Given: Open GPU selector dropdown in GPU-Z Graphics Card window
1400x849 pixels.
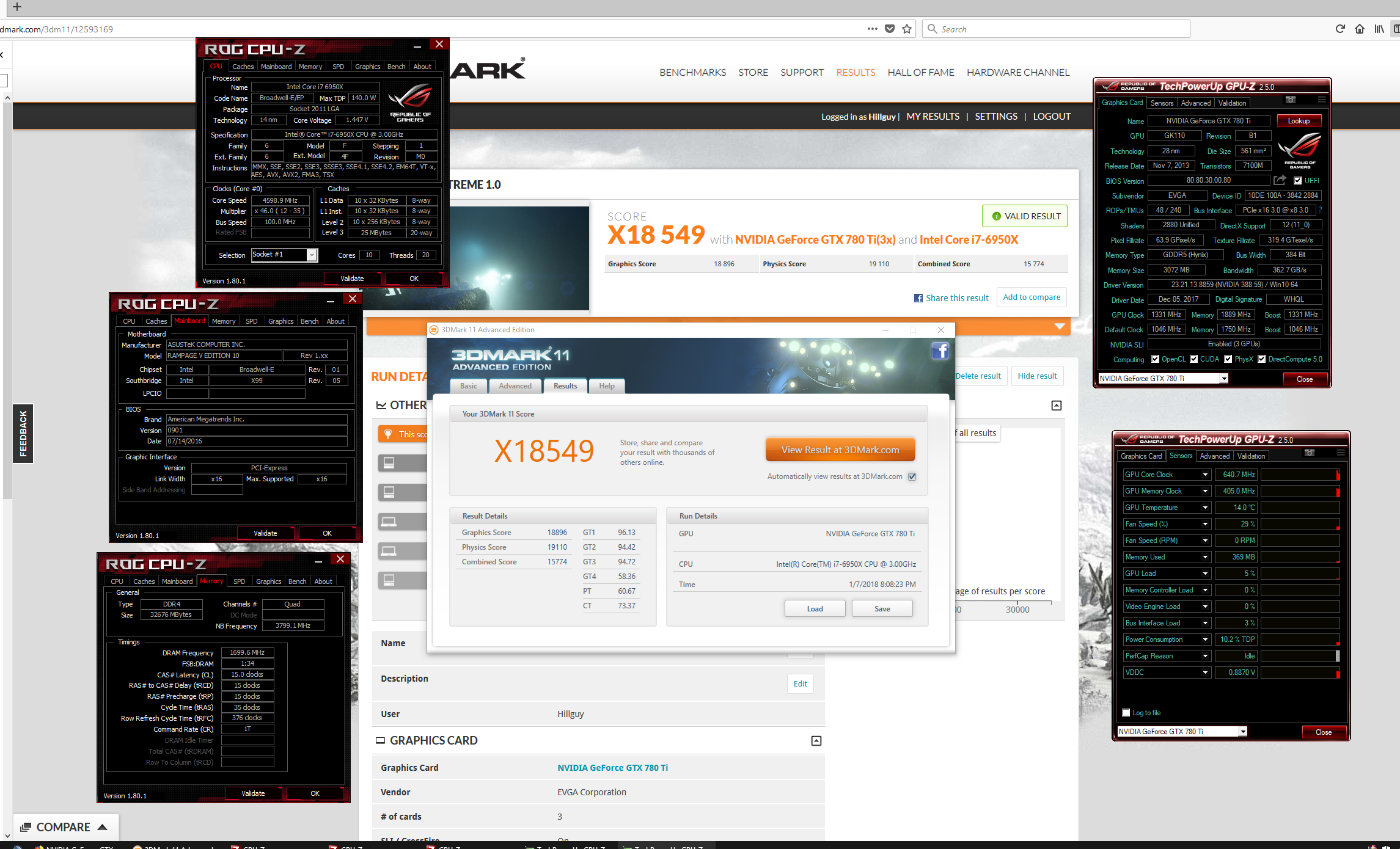Looking at the screenshot, I should point(1223,379).
